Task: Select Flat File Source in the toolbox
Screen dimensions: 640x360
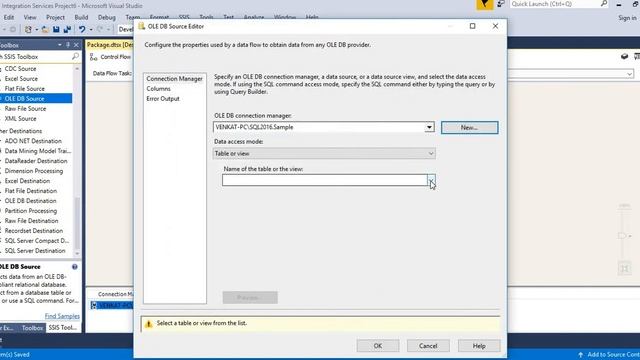Action: pos(24,89)
